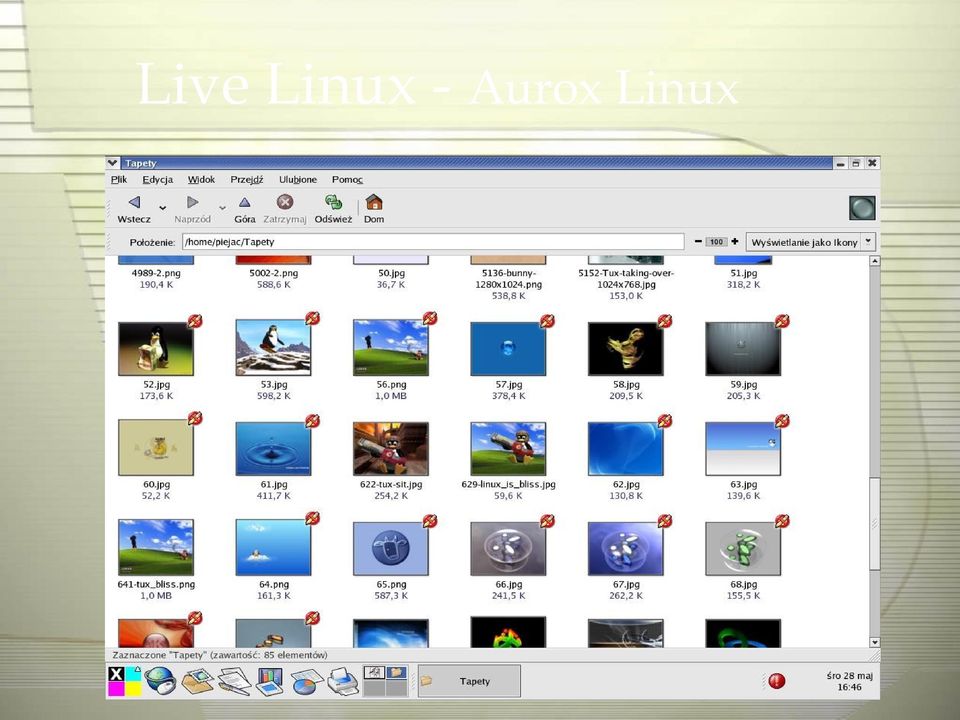960x720 pixels.
Task: Launch the web browser globe icon
Action: point(160,681)
